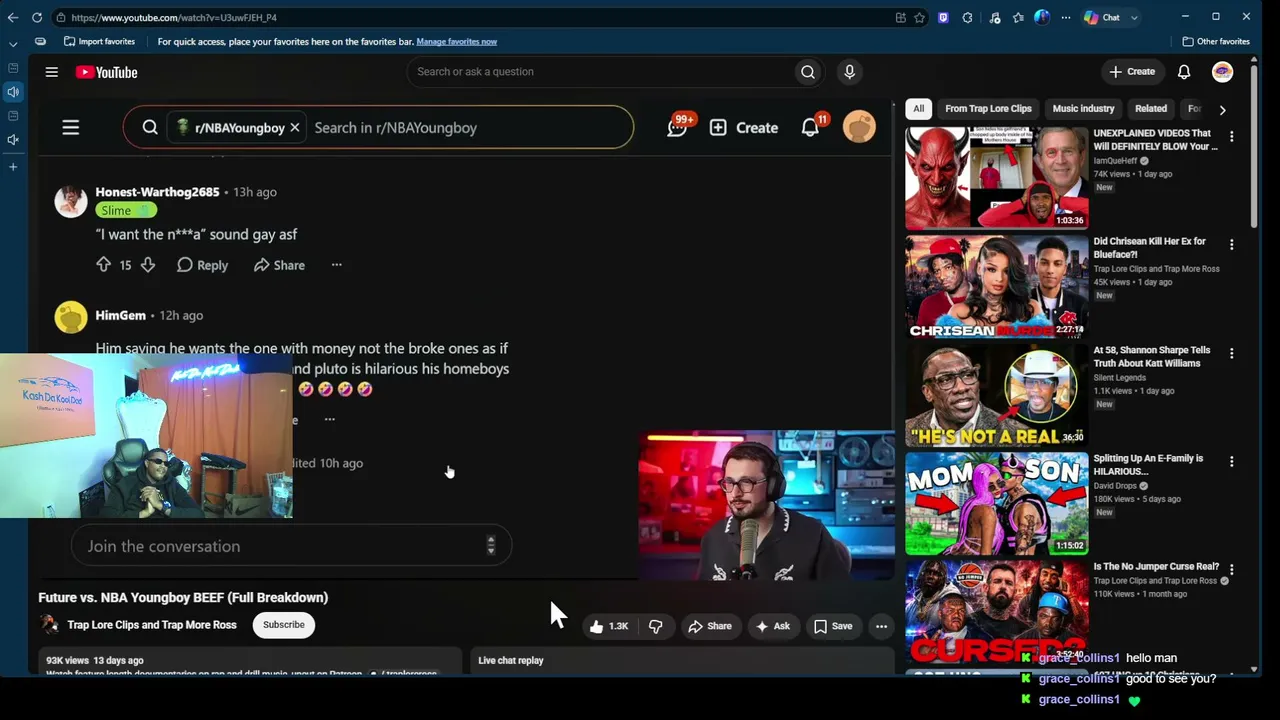This screenshot has width=1280, height=720.
Task: Open options for Splitting Up An E-Family video
Action: click(1231, 462)
